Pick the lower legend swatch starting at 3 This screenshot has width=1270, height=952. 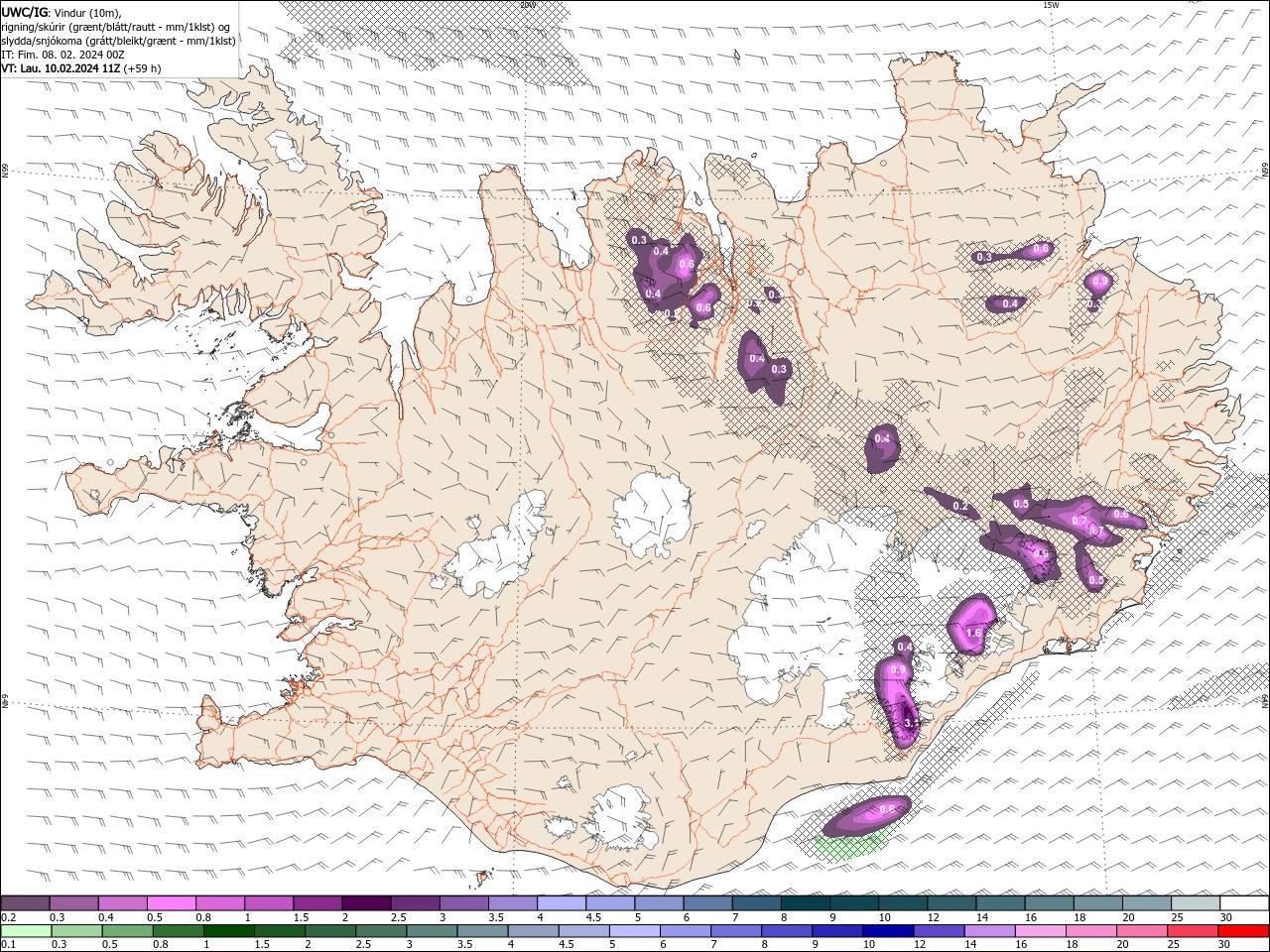click(432, 931)
